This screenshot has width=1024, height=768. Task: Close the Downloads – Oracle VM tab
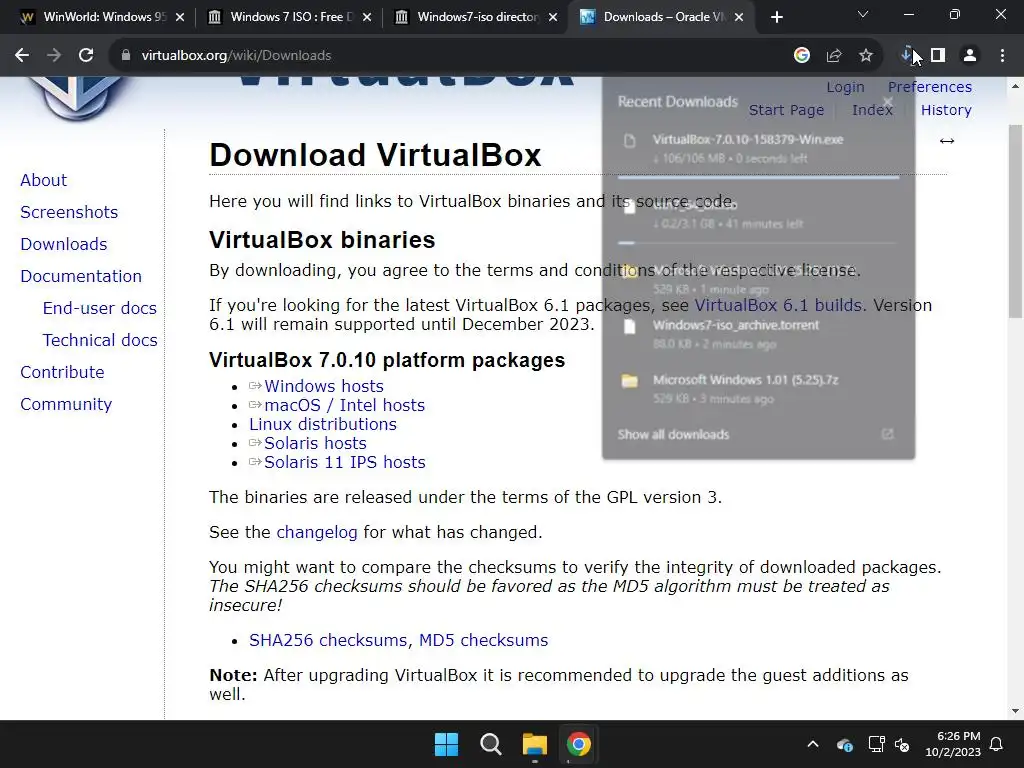tap(739, 17)
